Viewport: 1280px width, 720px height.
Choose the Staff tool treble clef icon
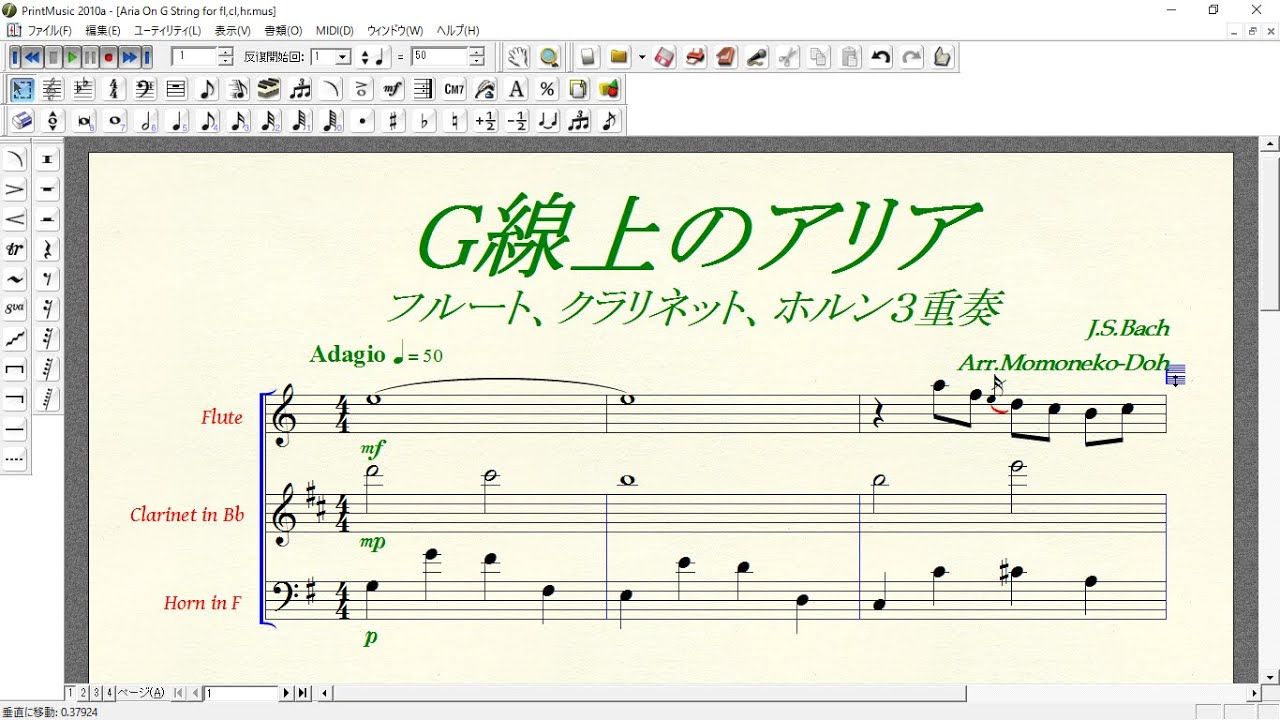point(53,90)
